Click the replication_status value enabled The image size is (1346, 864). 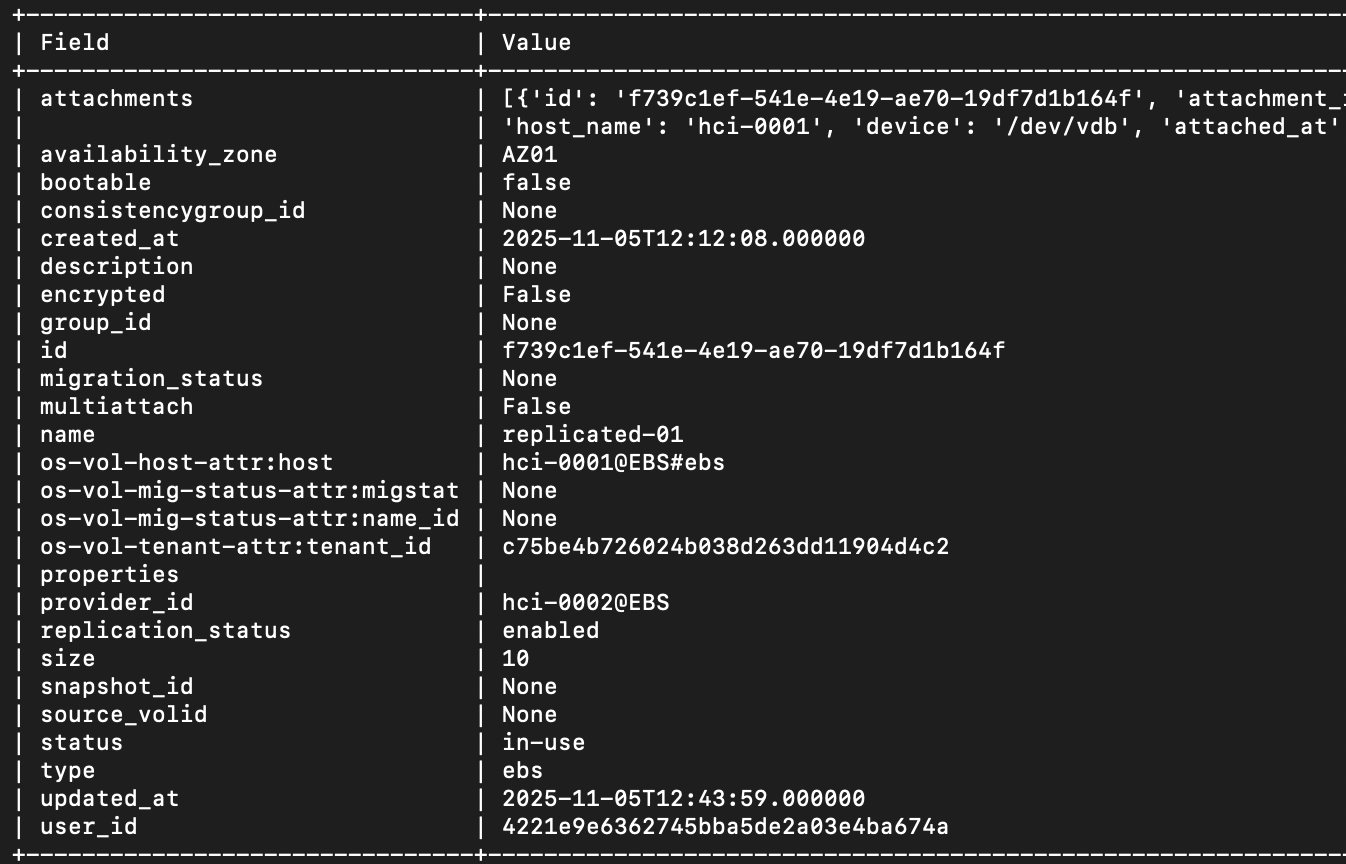coord(550,631)
